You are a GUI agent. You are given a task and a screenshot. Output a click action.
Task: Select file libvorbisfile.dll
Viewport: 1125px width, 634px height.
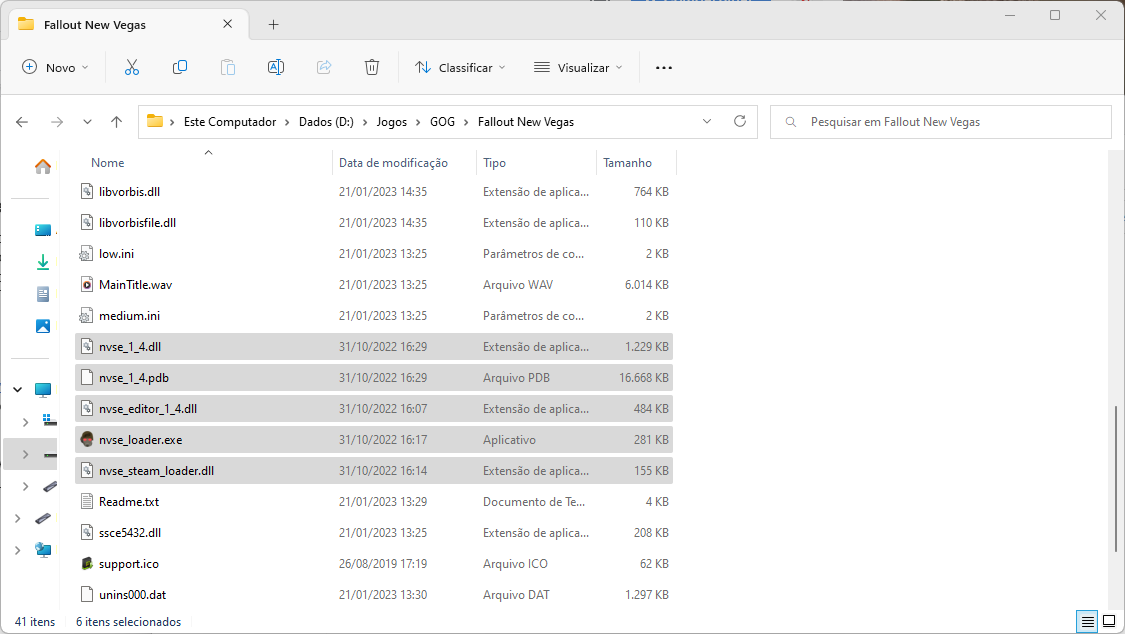[x=374, y=222]
